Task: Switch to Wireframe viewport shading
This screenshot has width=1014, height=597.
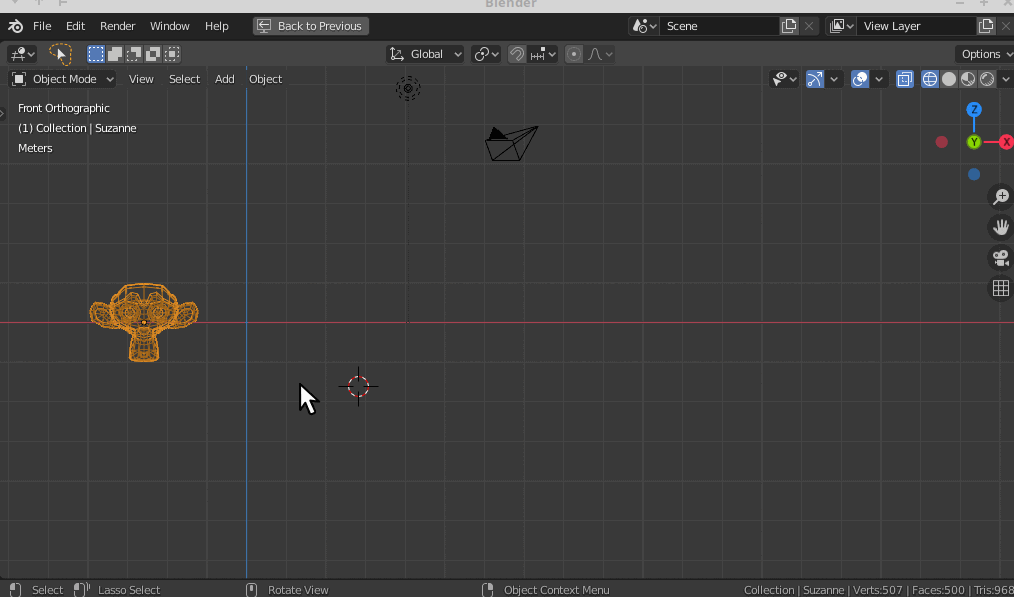Action: pos(930,78)
